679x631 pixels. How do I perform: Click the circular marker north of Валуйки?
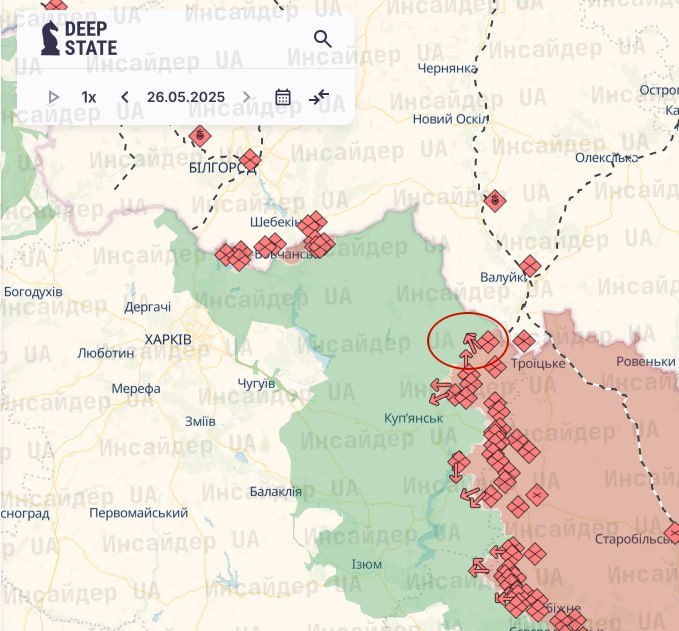[494, 201]
